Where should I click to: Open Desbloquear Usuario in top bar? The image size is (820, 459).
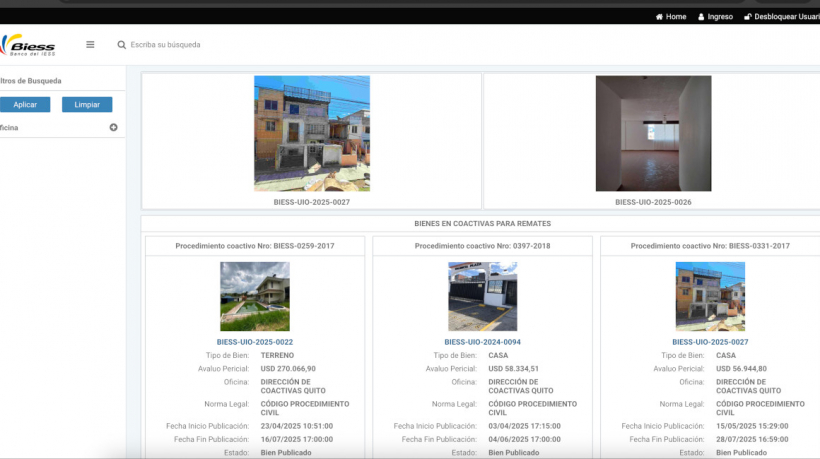coord(782,17)
